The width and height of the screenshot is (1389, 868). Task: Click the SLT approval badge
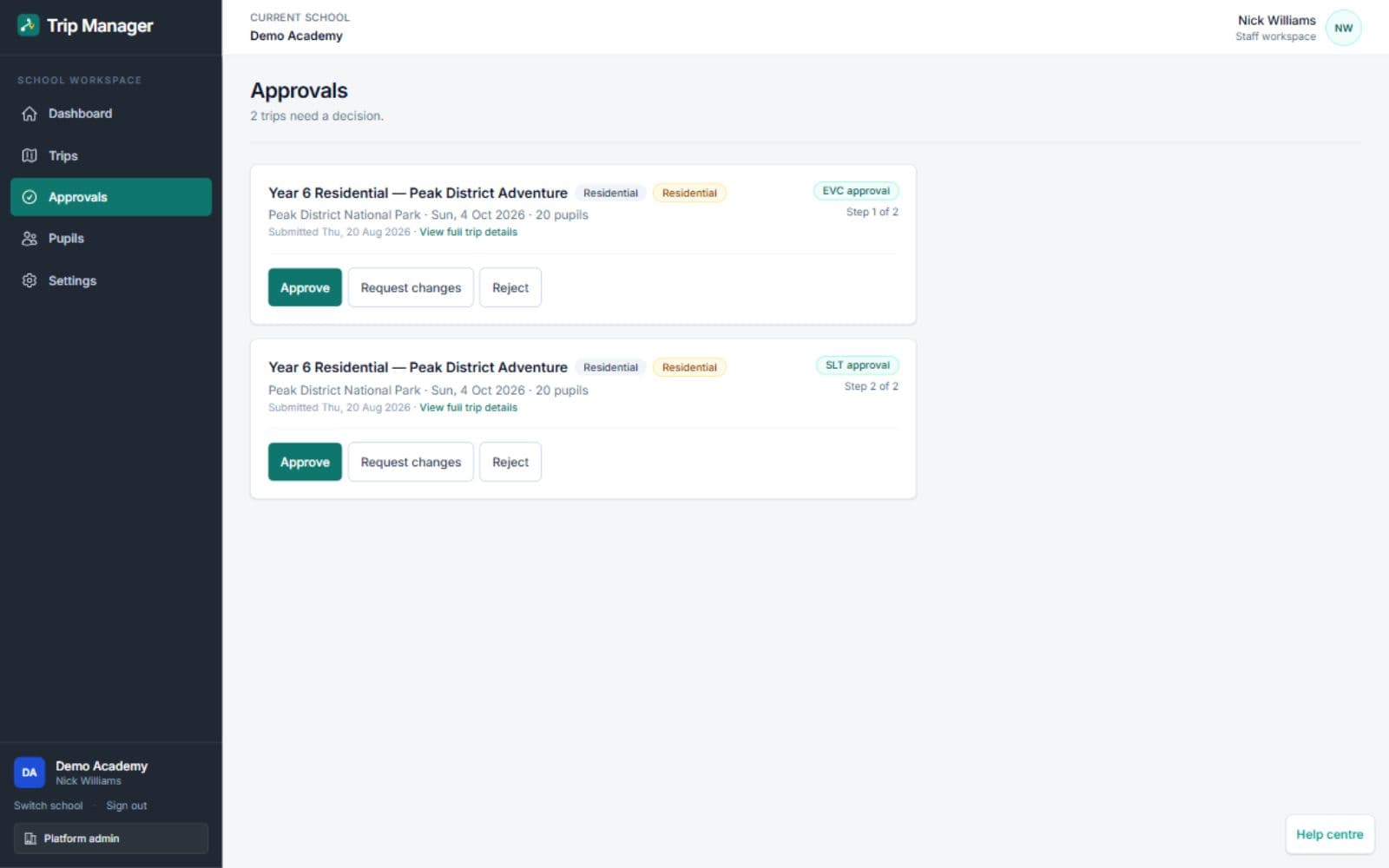click(857, 365)
